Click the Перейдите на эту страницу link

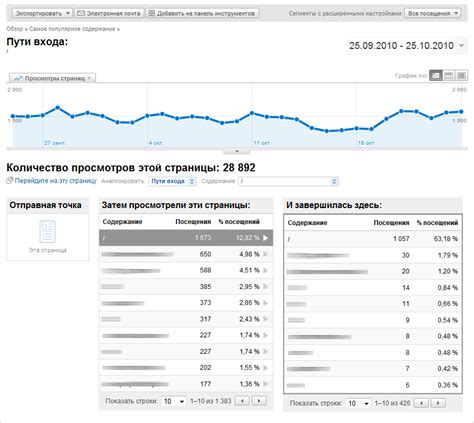click(x=56, y=181)
